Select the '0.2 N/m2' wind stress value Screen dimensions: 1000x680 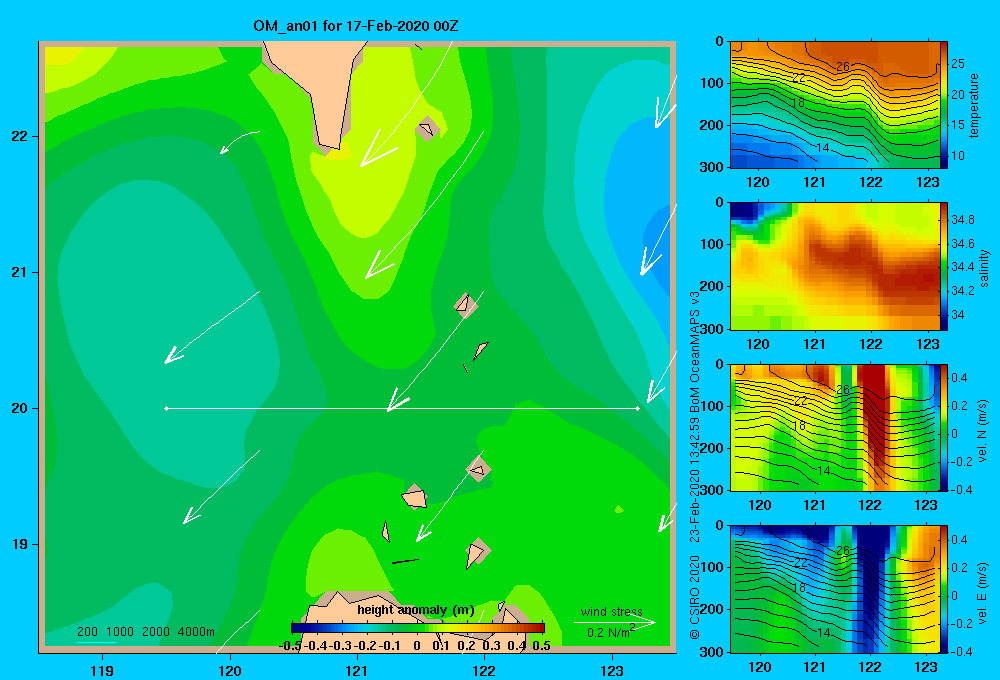click(x=611, y=632)
